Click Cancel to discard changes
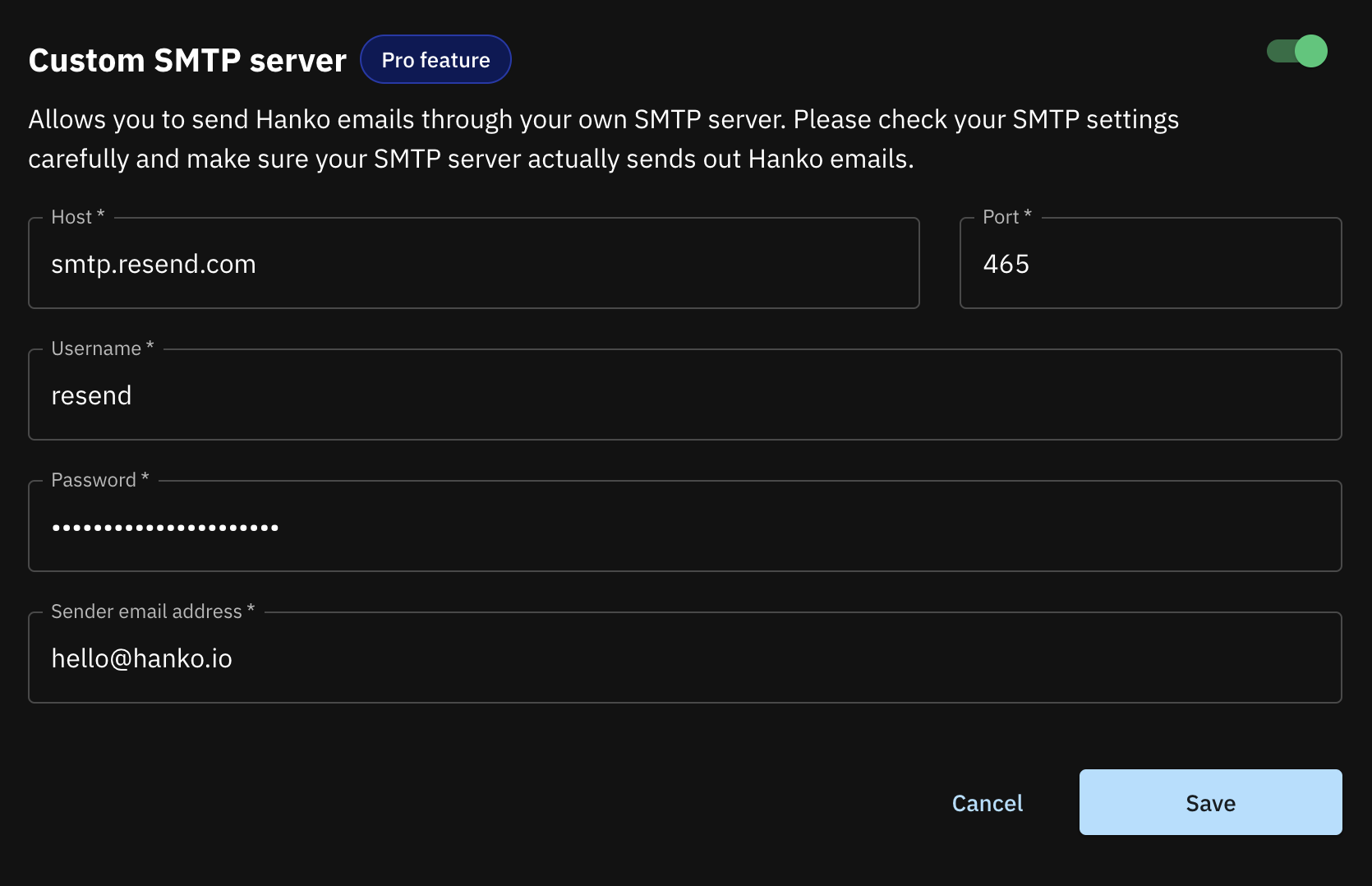This screenshot has width=1372, height=886. tap(987, 802)
